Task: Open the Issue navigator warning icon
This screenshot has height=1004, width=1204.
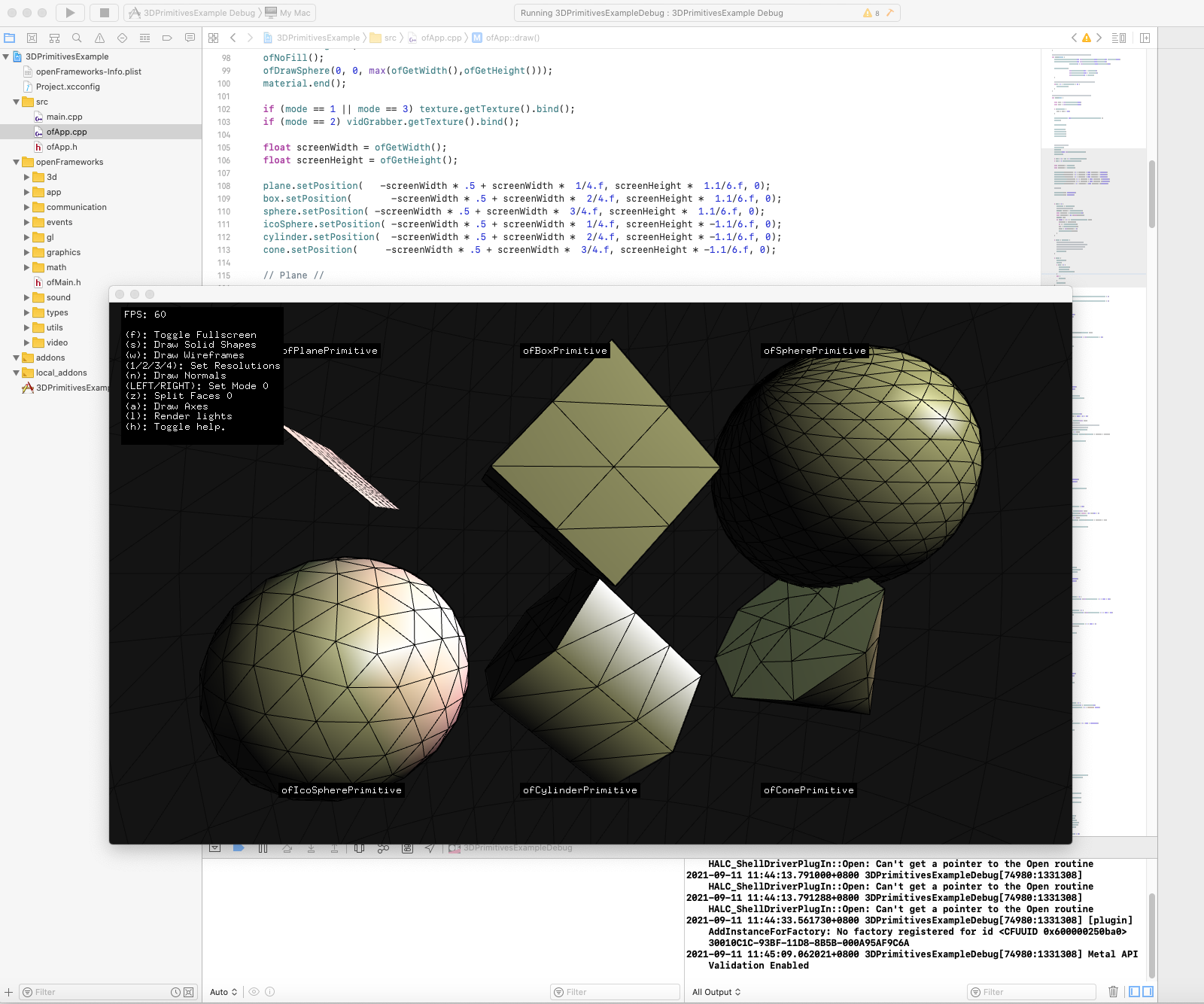Action: click(x=99, y=38)
